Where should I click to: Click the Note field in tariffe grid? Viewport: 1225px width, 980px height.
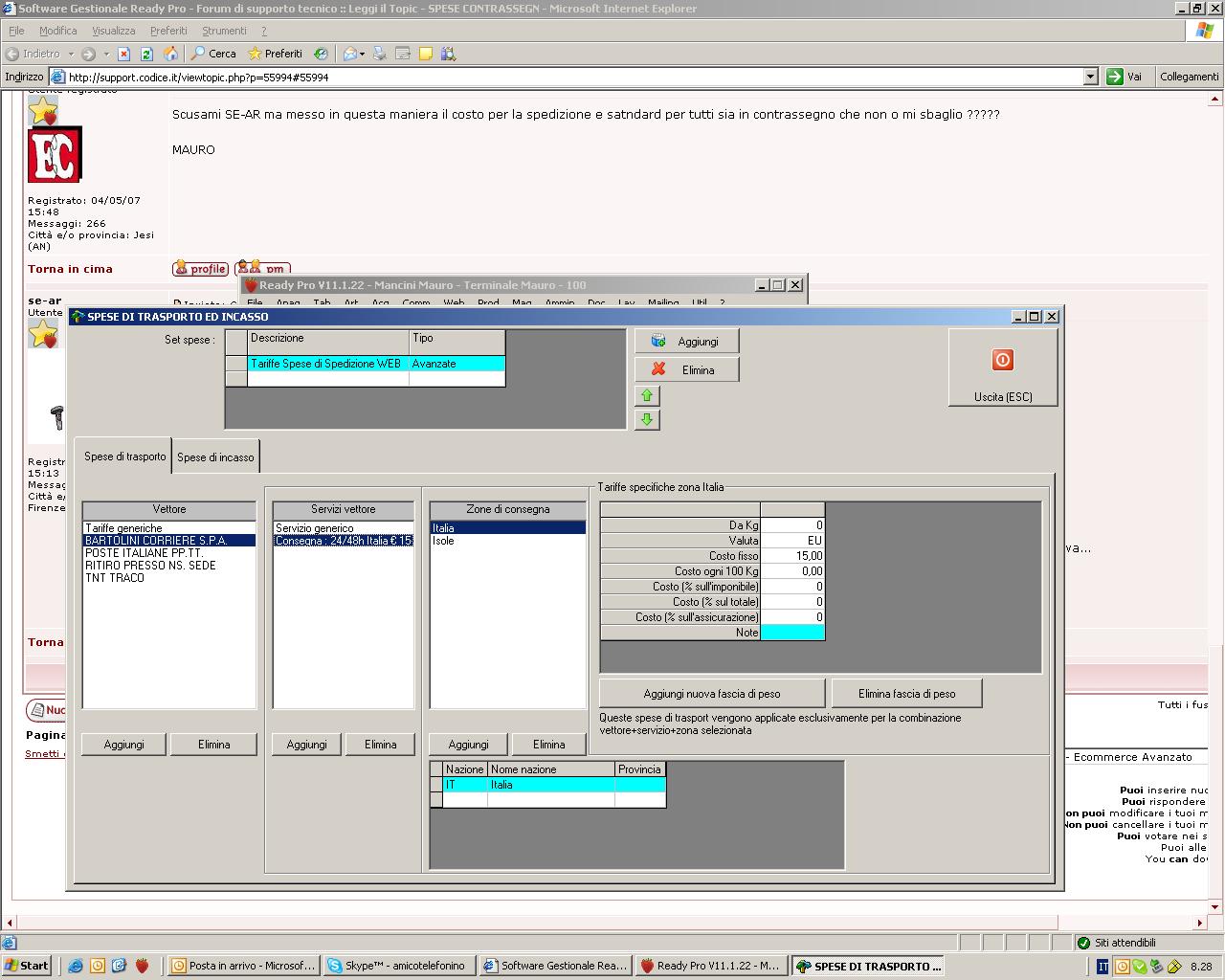[792, 633]
